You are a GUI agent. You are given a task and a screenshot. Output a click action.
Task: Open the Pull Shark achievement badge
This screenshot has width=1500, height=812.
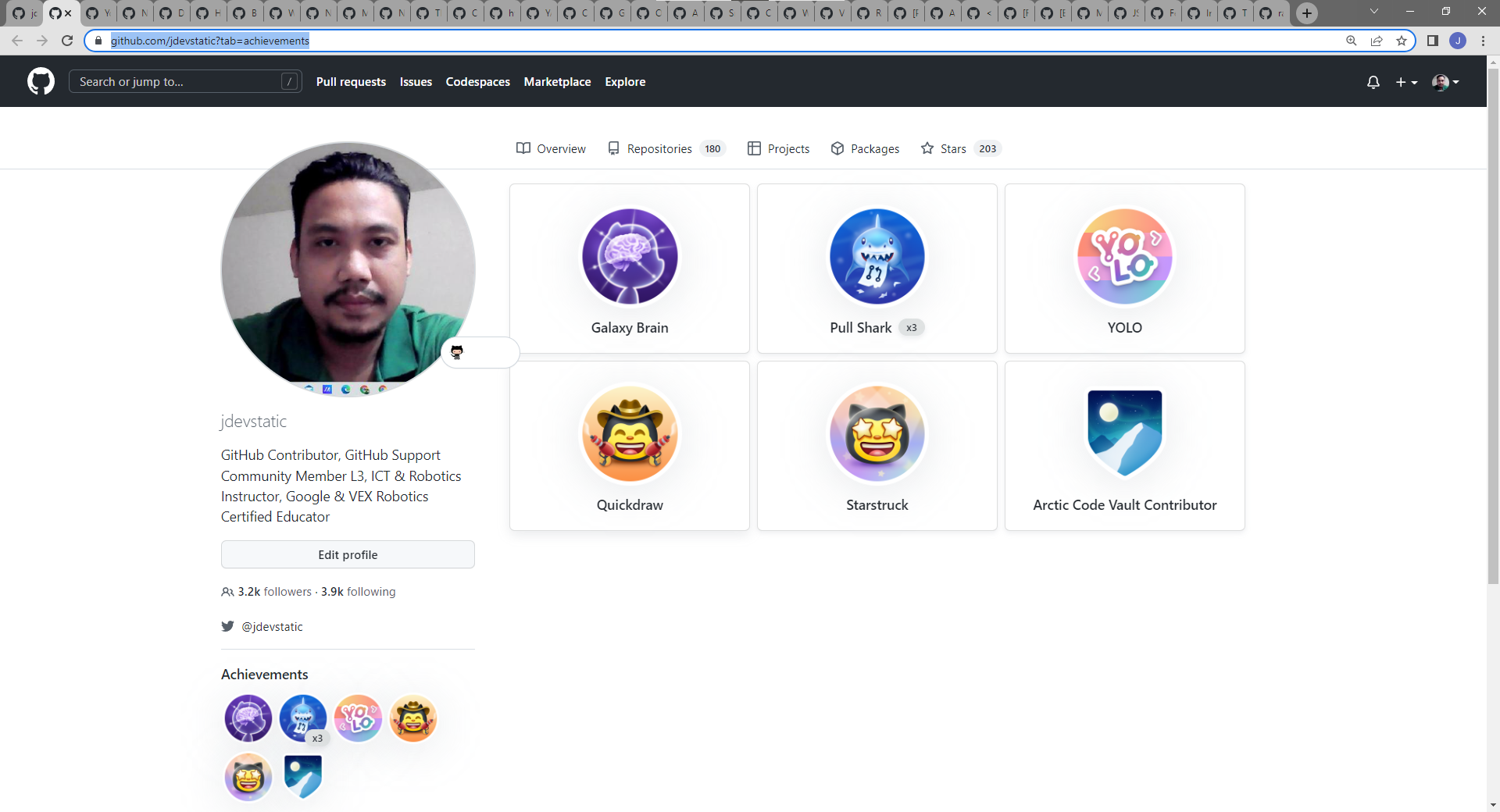tap(877, 256)
